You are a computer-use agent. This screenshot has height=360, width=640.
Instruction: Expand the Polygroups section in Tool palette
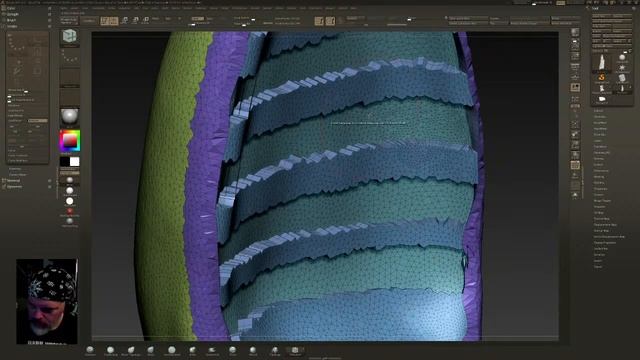tap(601, 189)
